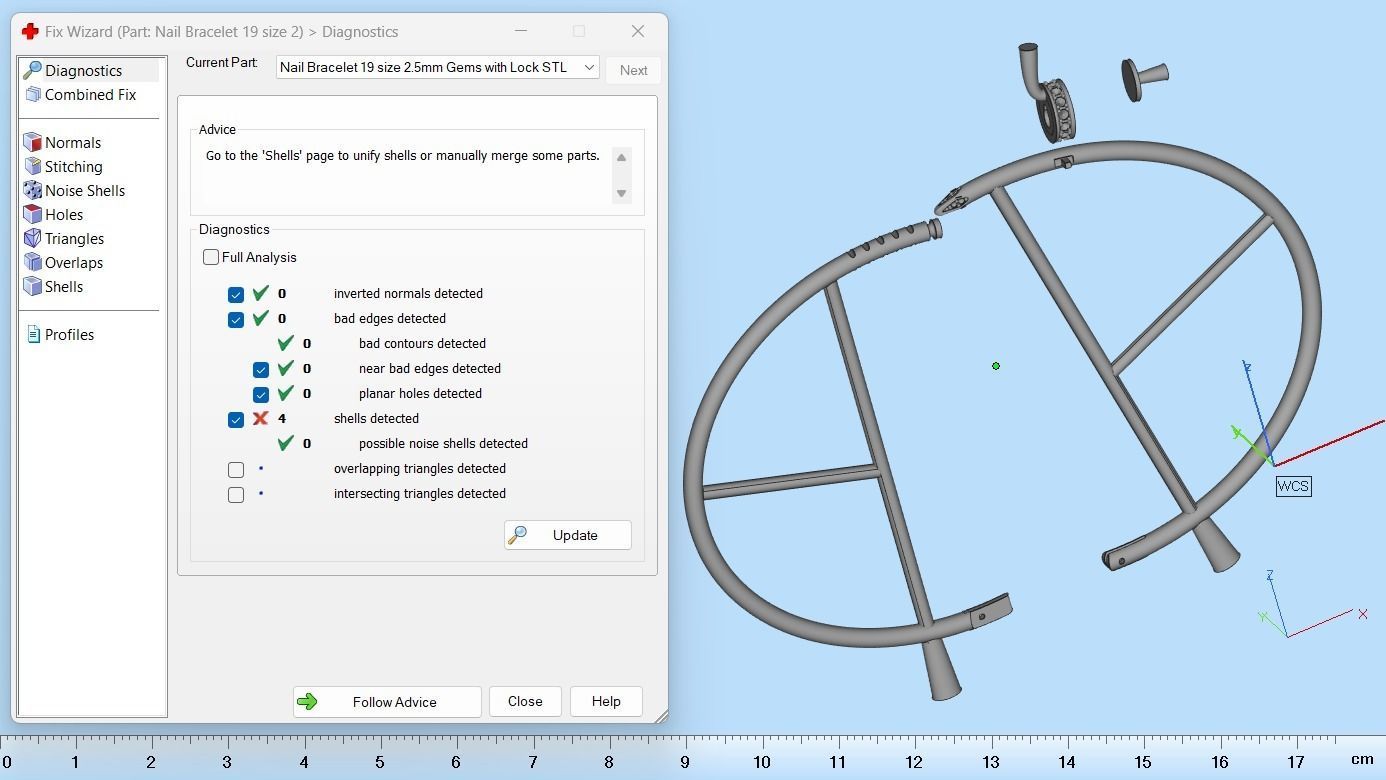Switch to Combined Fix page label
Image resolution: width=1386 pixels, height=780 pixels.
[90, 94]
